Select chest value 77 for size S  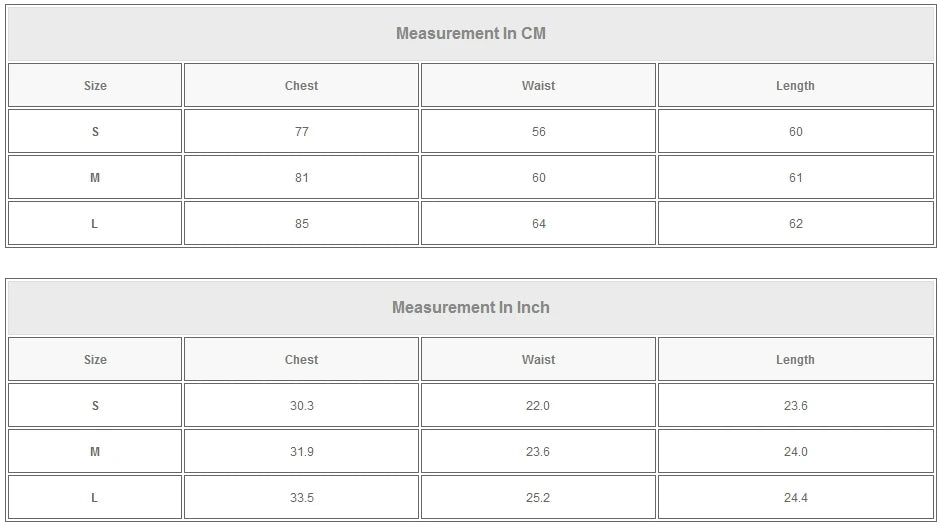pos(301,132)
